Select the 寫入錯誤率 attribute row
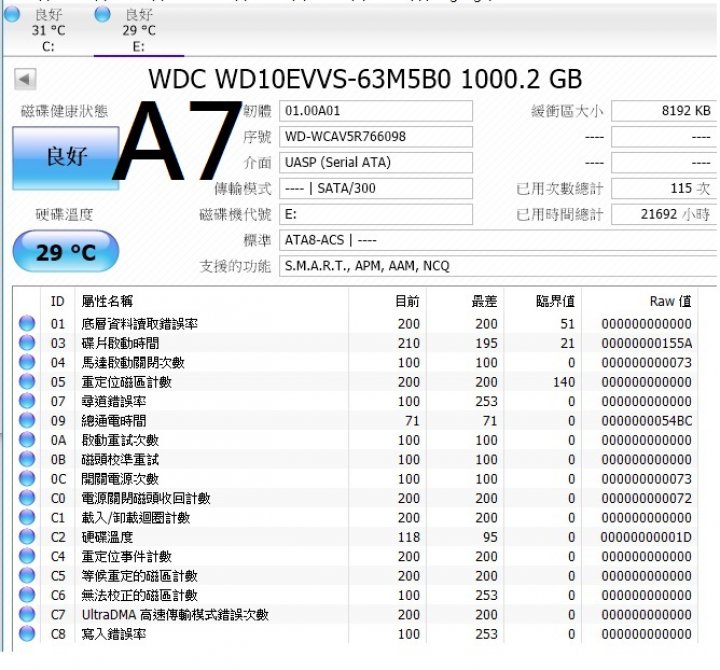The width and height of the screenshot is (720, 670). click(x=355, y=634)
